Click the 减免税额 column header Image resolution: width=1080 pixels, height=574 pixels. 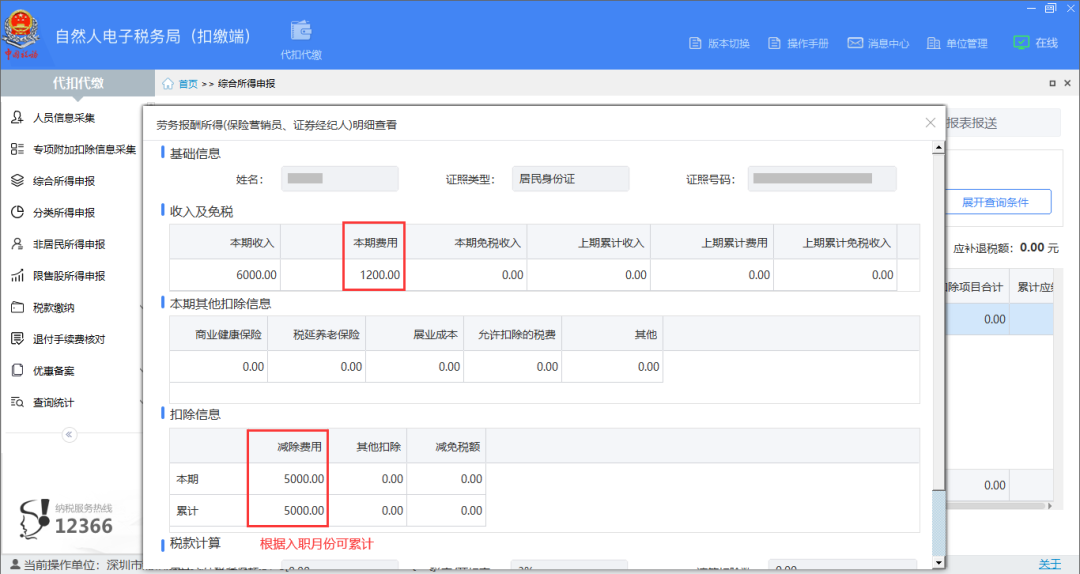[x=457, y=447]
